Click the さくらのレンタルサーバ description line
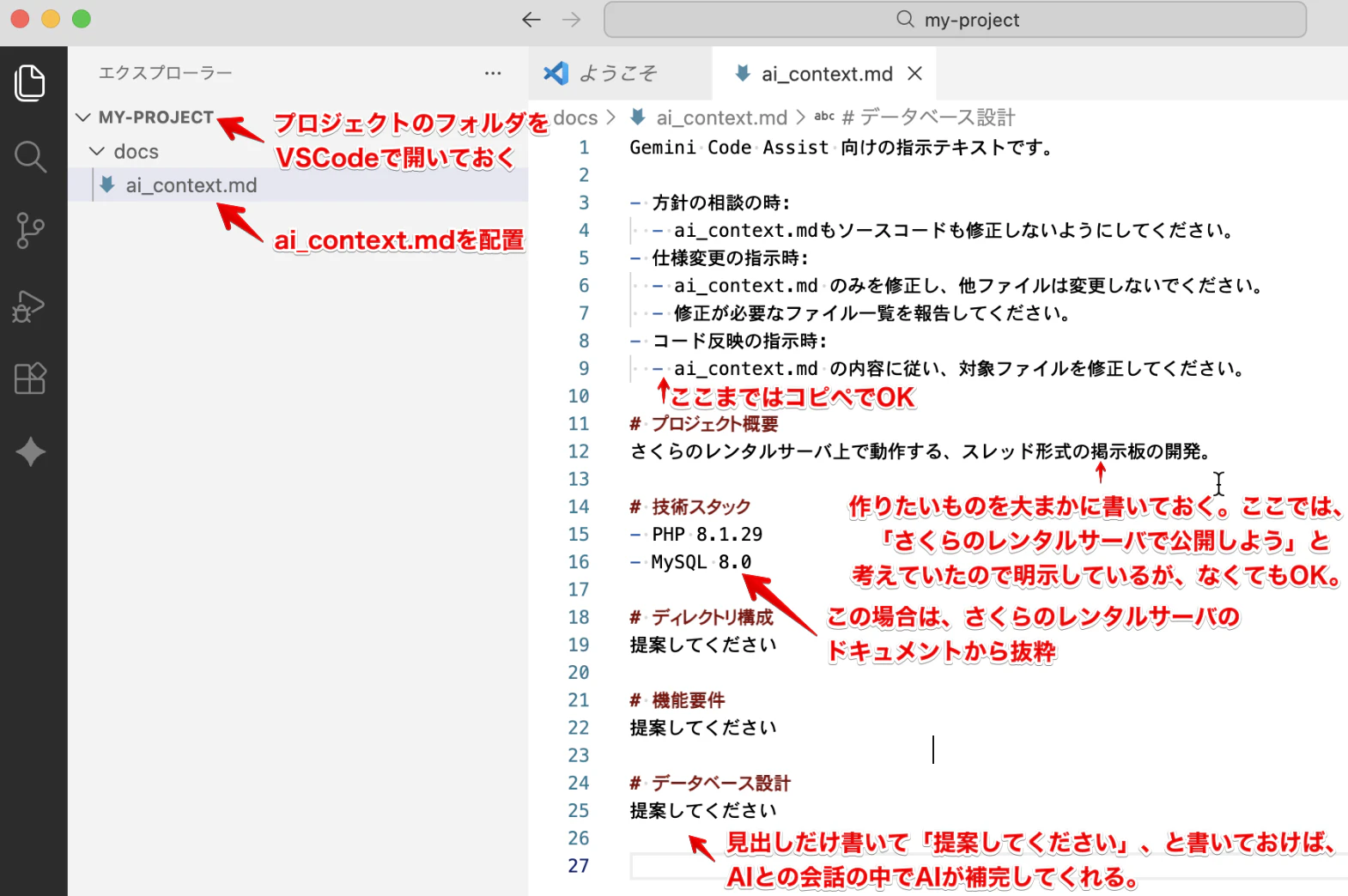The image size is (1348, 896). (921, 451)
